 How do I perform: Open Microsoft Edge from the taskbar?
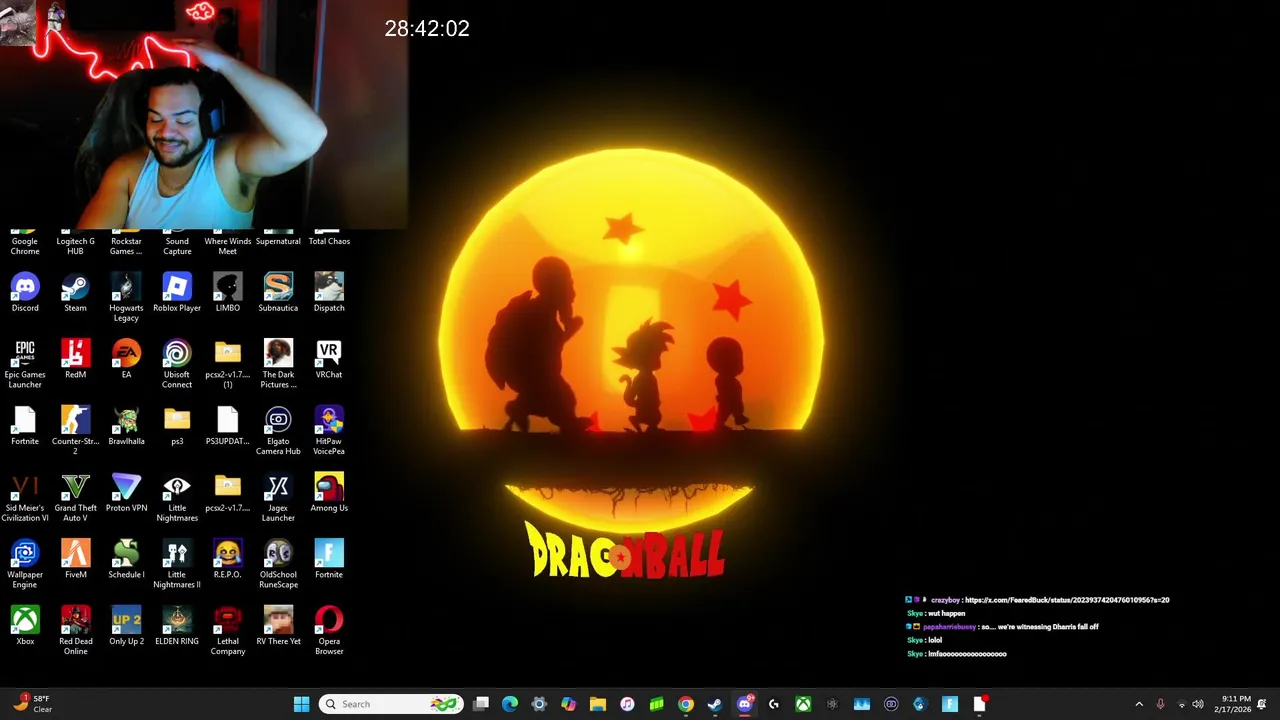coord(510,704)
